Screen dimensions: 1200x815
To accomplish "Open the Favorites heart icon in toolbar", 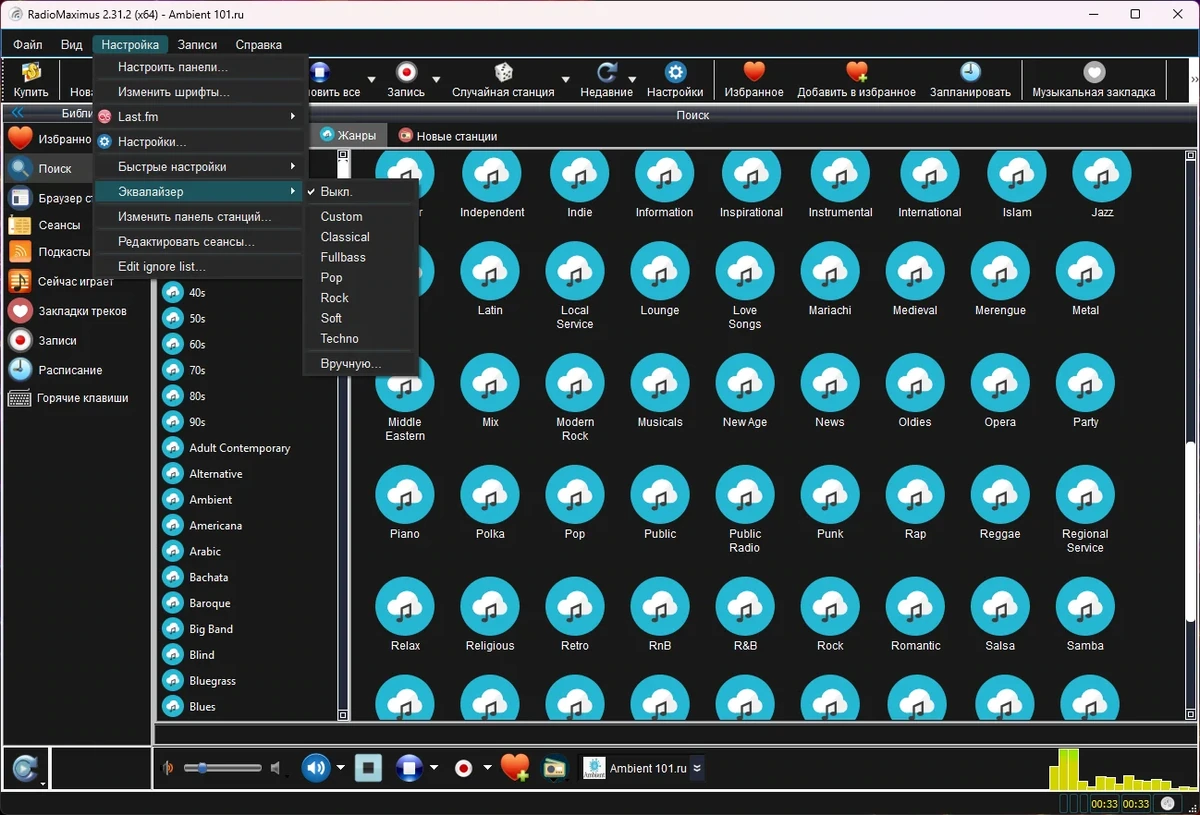I will point(754,72).
